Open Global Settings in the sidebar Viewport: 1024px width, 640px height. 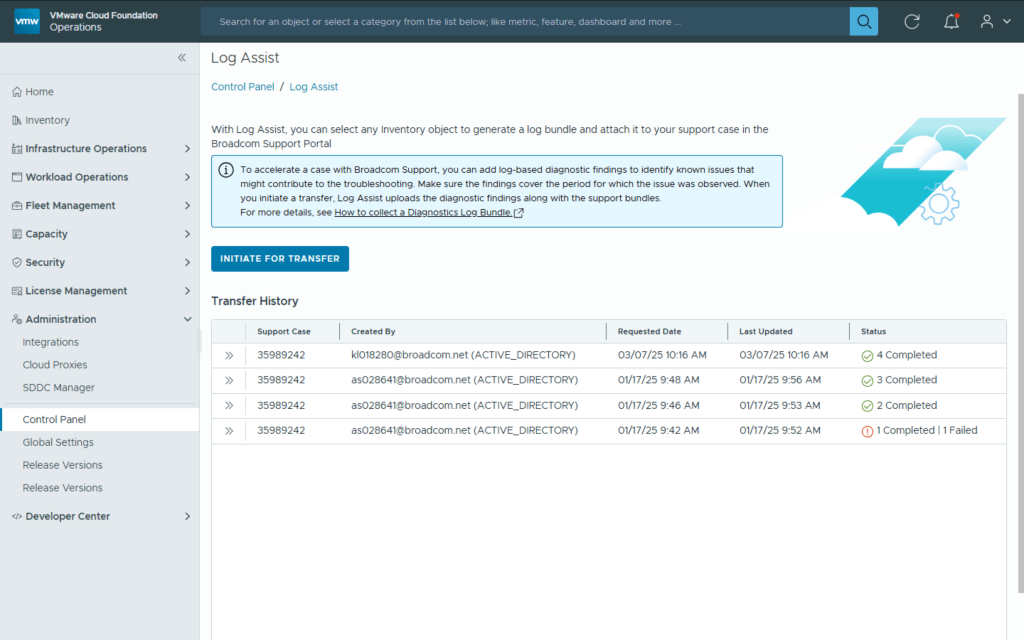58,442
